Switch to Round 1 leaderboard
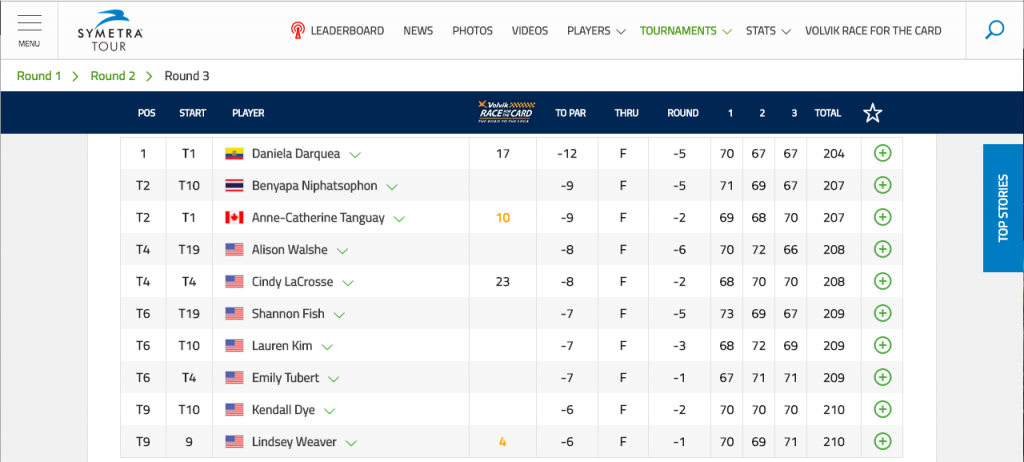1024x462 pixels. click(39, 76)
